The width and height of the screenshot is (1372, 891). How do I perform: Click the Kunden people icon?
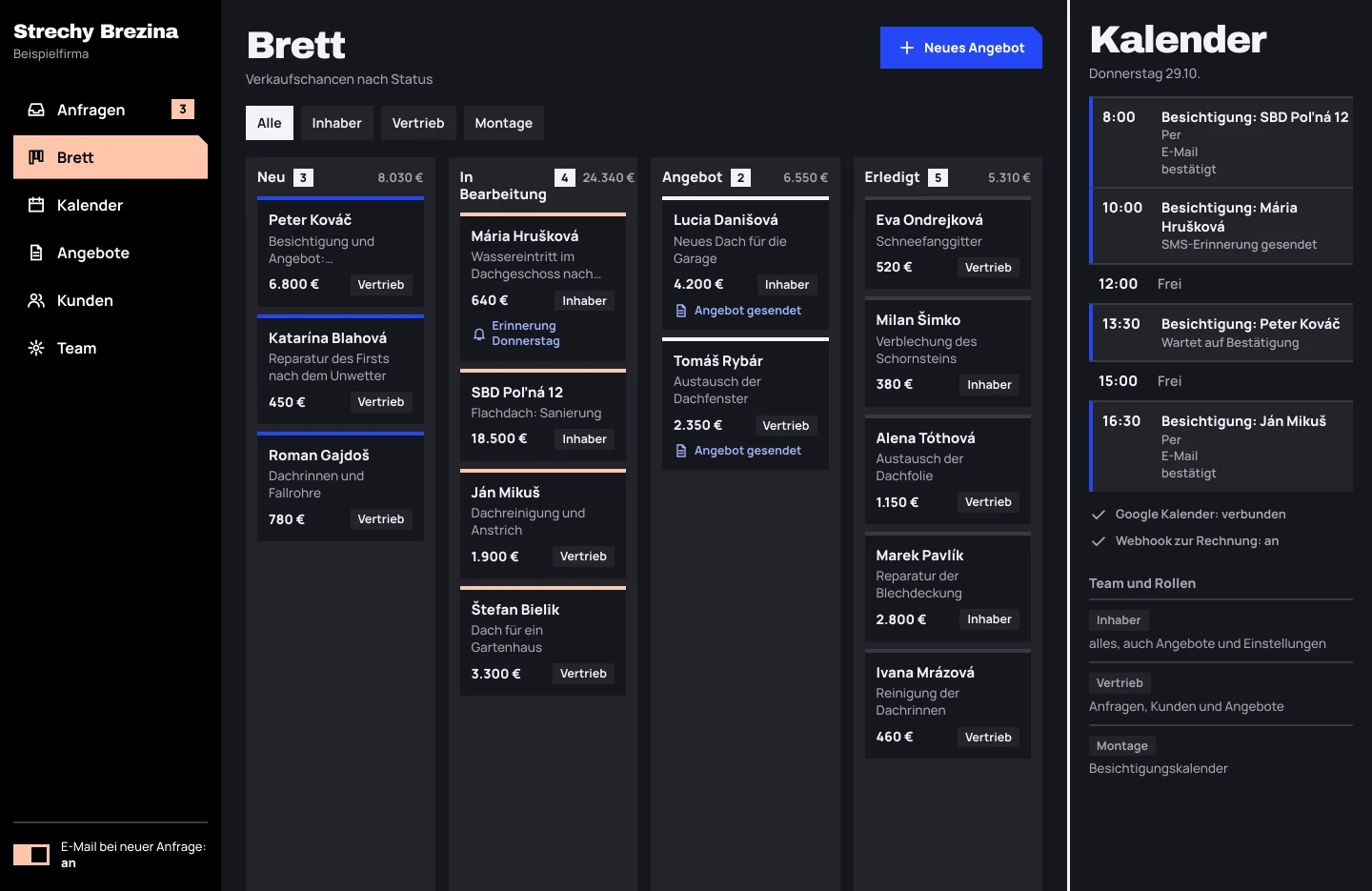tap(36, 300)
